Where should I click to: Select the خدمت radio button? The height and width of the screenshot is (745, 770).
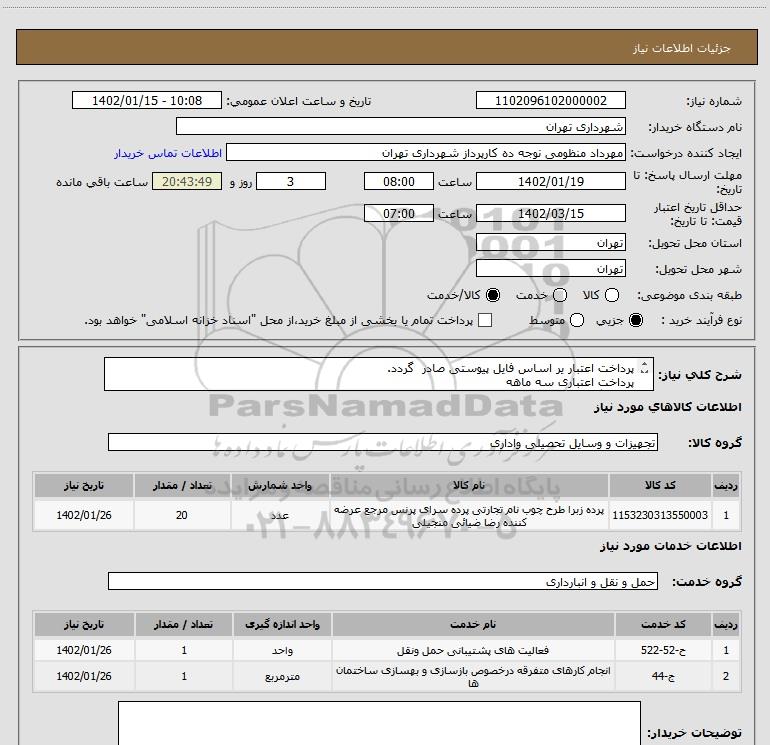pos(560,295)
